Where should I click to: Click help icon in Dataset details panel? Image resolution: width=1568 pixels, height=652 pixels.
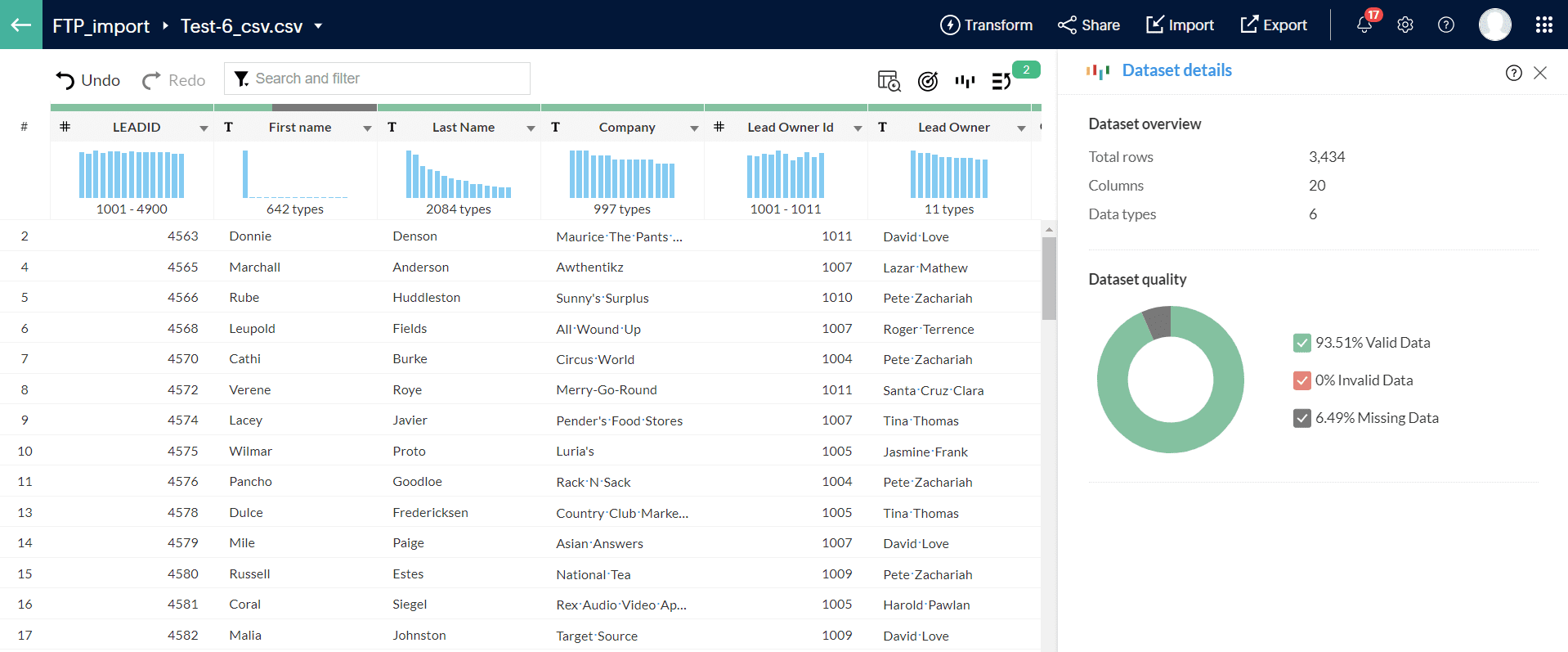(1513, 73)
